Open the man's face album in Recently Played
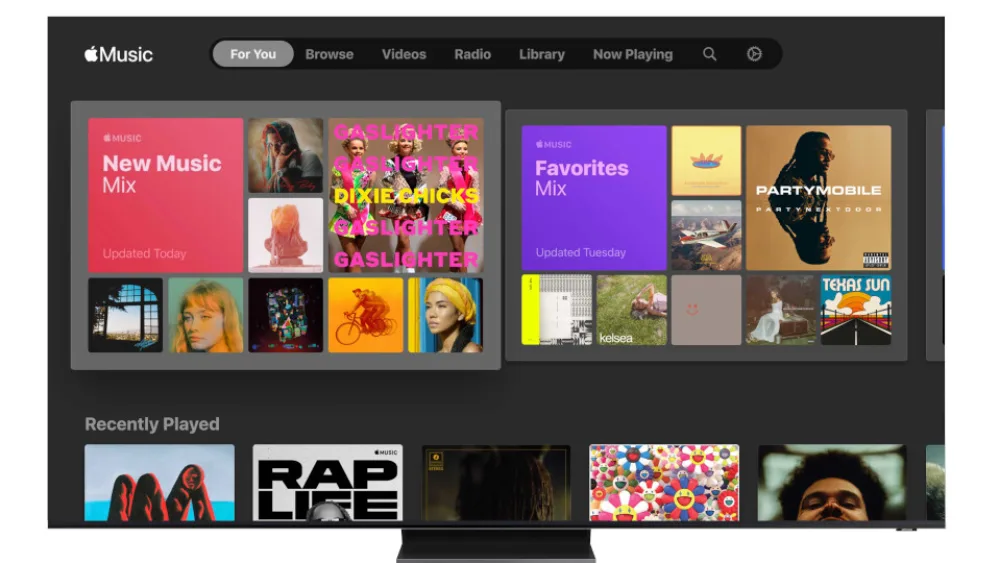The image size is (1000, 563). pyautogui.click(x=832, y=483)
